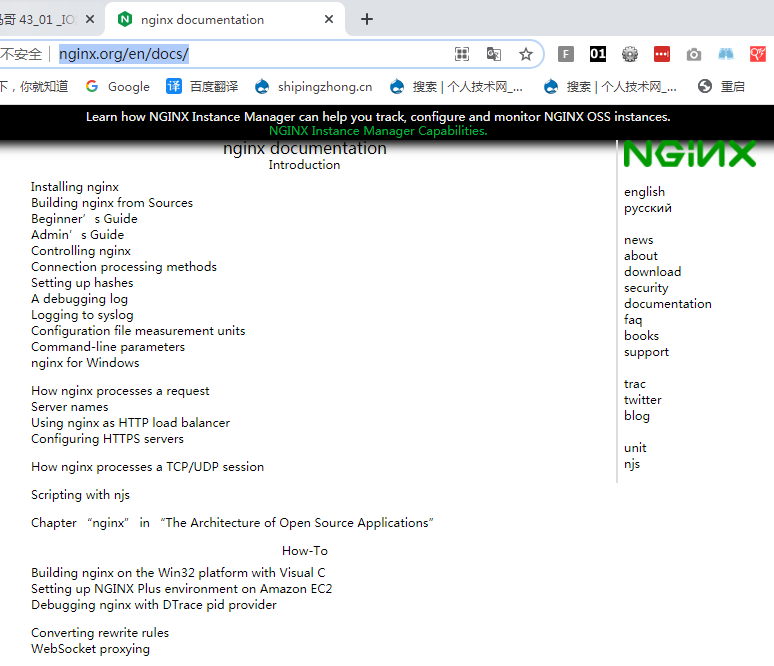Open How nginx processes a TCP/UDP session
The image size is (774, 666).
(x=148, y=467)
